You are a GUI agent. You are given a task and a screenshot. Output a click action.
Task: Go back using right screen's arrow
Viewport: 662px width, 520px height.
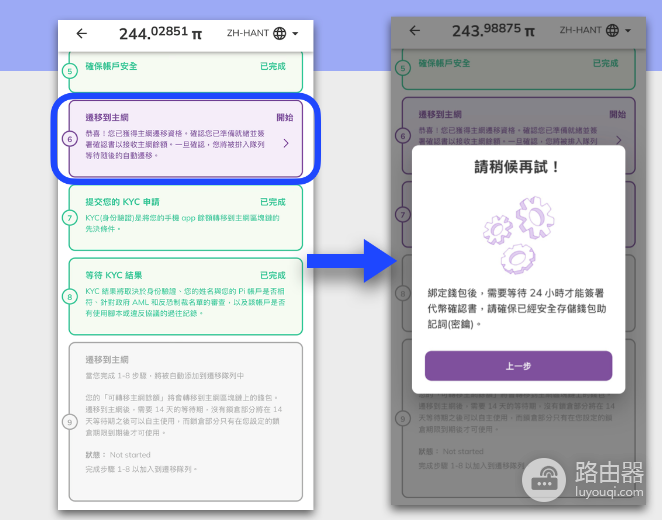(415, 30)
